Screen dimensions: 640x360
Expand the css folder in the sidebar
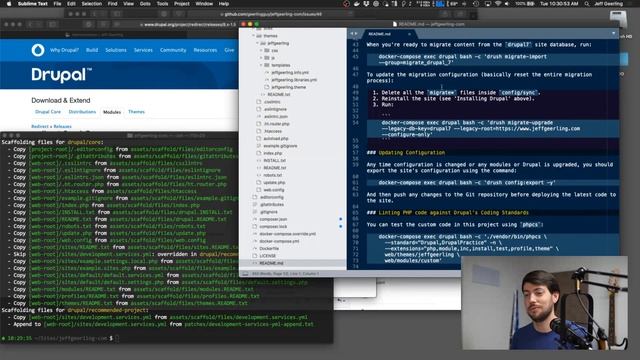point(261,51)
